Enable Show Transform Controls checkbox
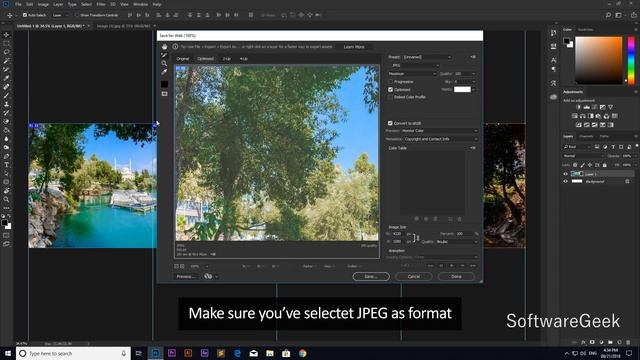This screenshot has width=640, height=360. [77, 15]
